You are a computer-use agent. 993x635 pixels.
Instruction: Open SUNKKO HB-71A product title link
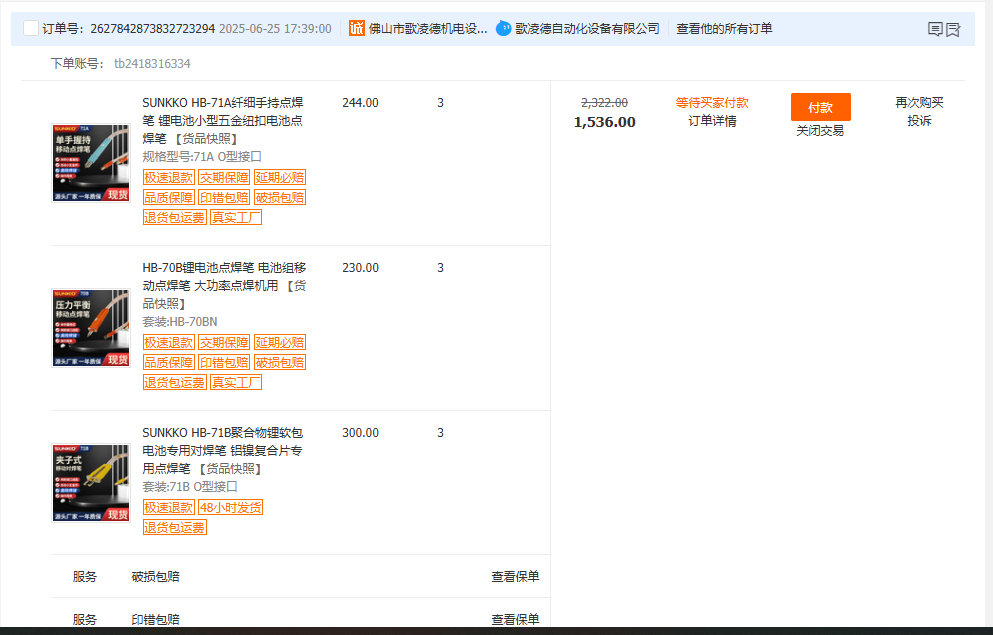pyautogui.click(x=223, y=120)
